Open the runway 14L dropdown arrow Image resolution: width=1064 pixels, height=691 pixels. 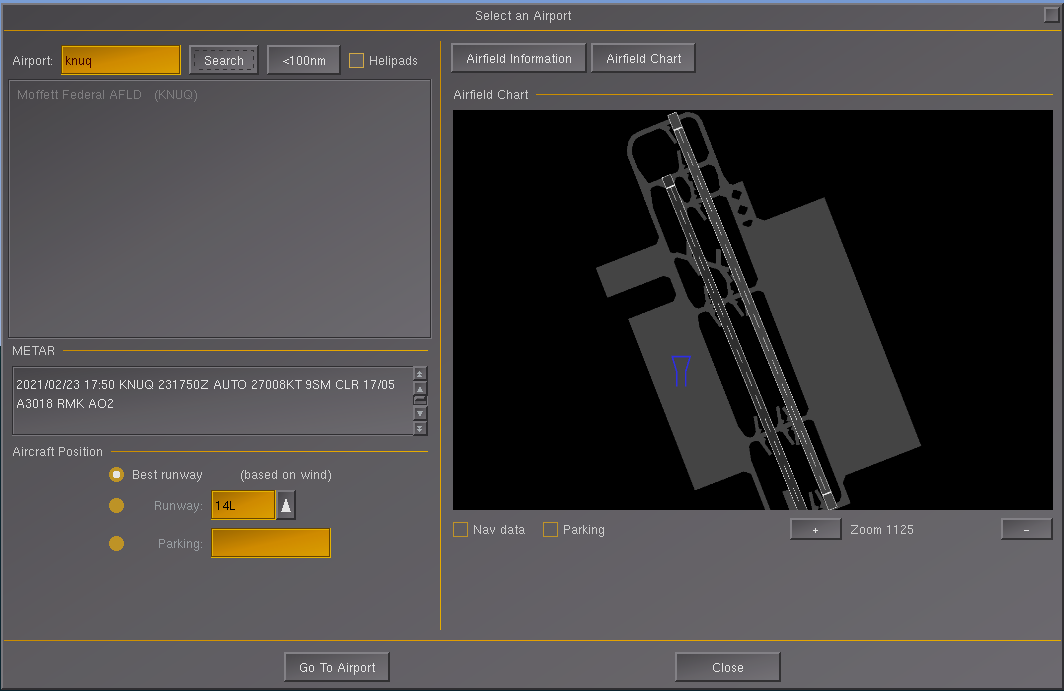tap(286, 505)
